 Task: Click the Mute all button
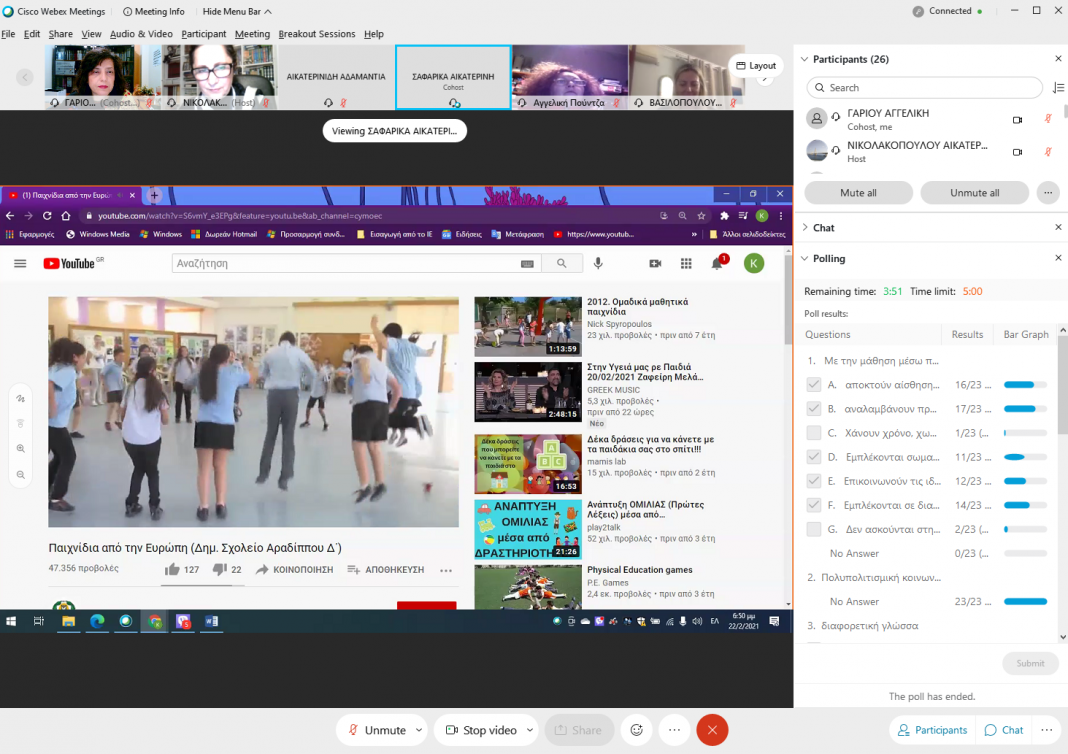(858, 193)
